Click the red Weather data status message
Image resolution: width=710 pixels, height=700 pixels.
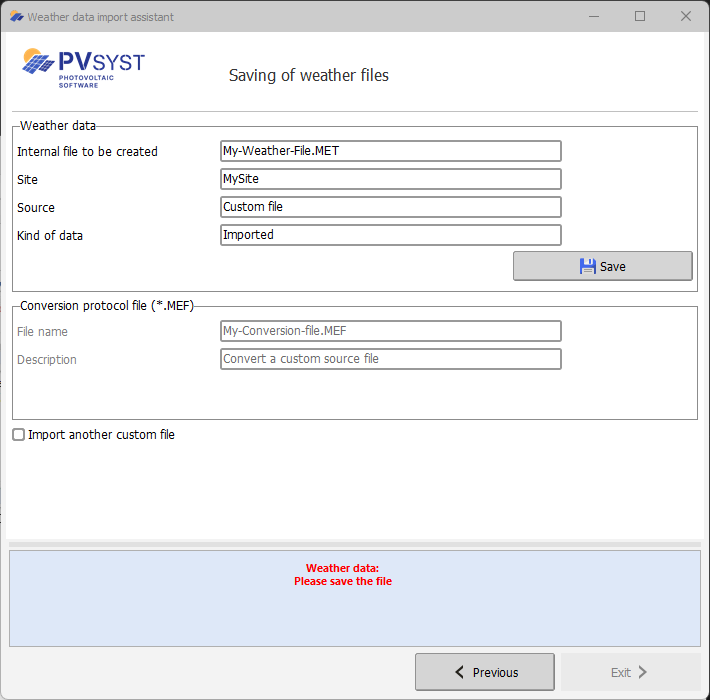343,575
